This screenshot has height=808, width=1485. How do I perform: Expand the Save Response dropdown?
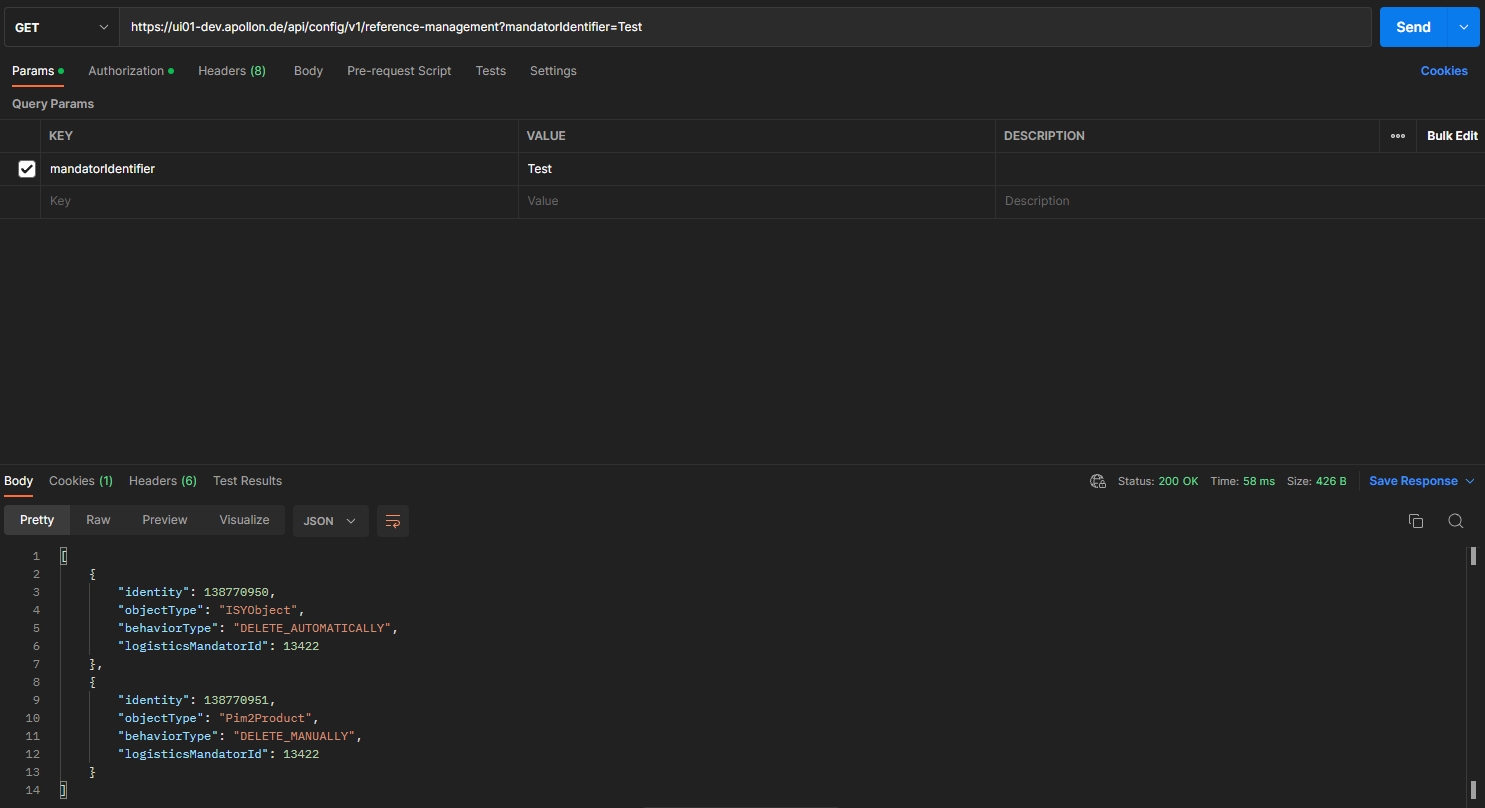1470,481
